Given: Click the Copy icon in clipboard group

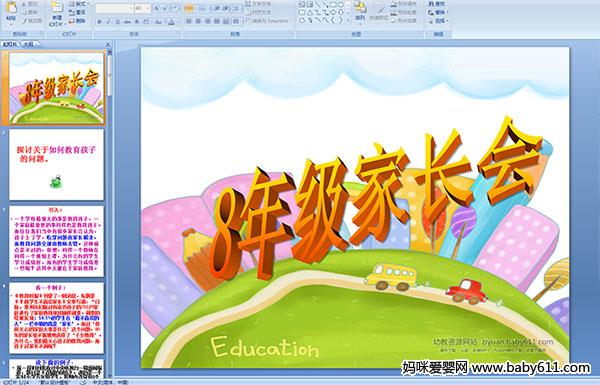Looking at the screenshot, I should click(24, 13).
